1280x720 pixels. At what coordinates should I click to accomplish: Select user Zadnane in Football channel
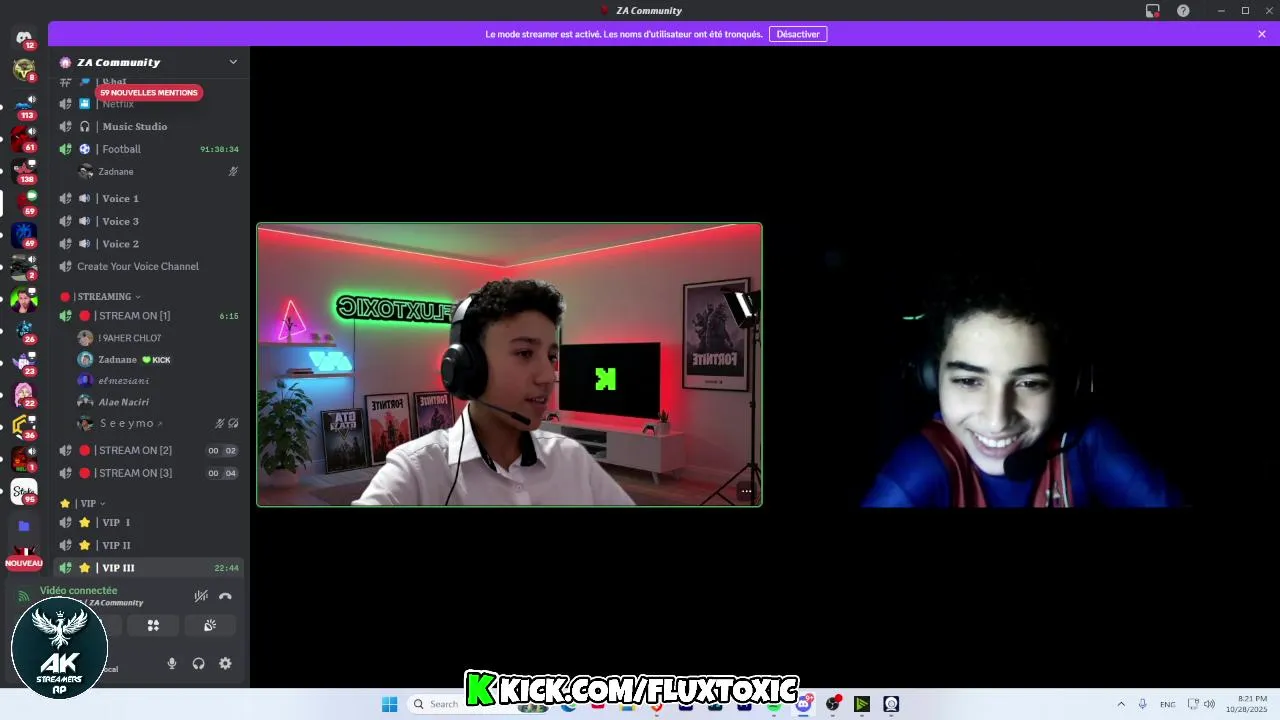(158, 171)
